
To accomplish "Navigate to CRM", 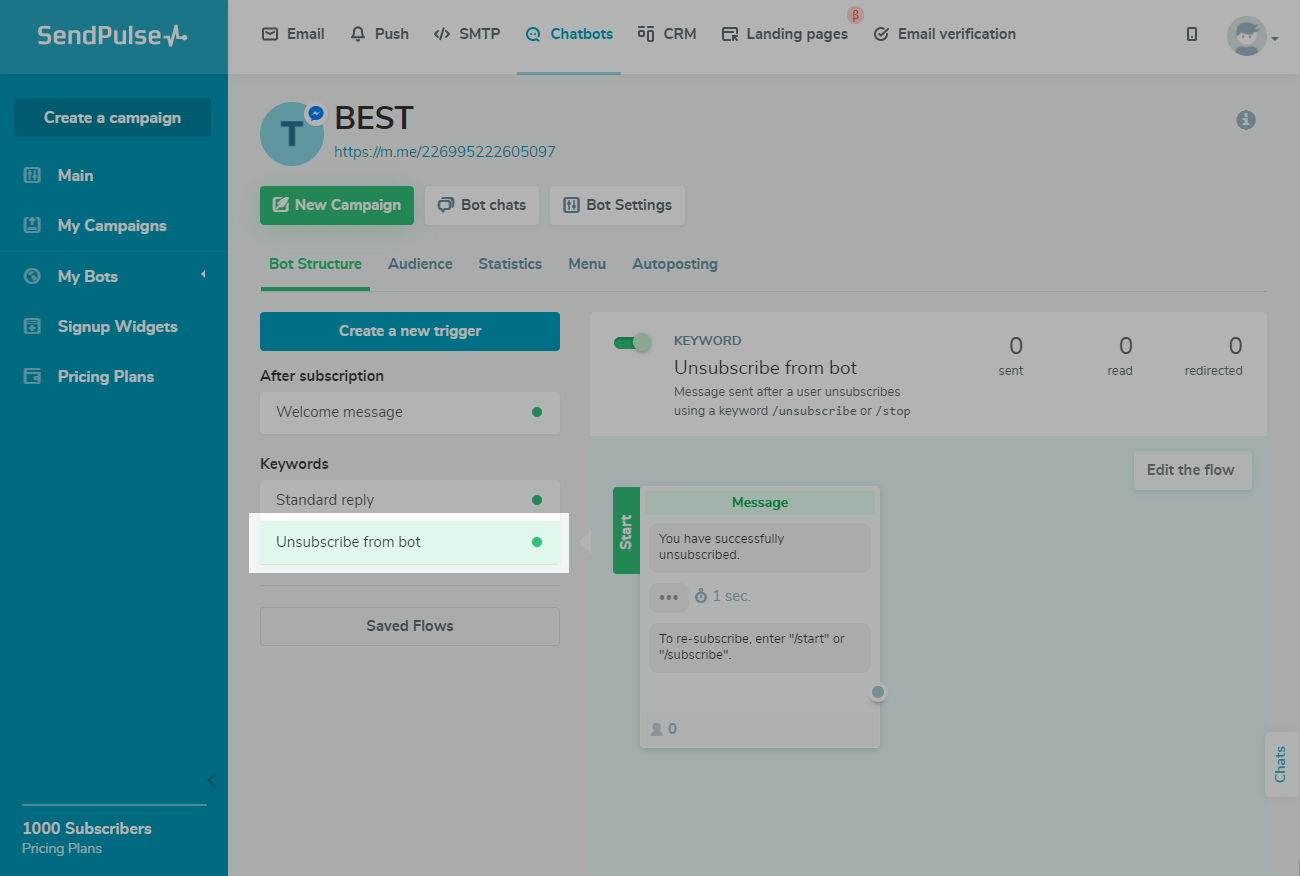I will click(667, 34).
